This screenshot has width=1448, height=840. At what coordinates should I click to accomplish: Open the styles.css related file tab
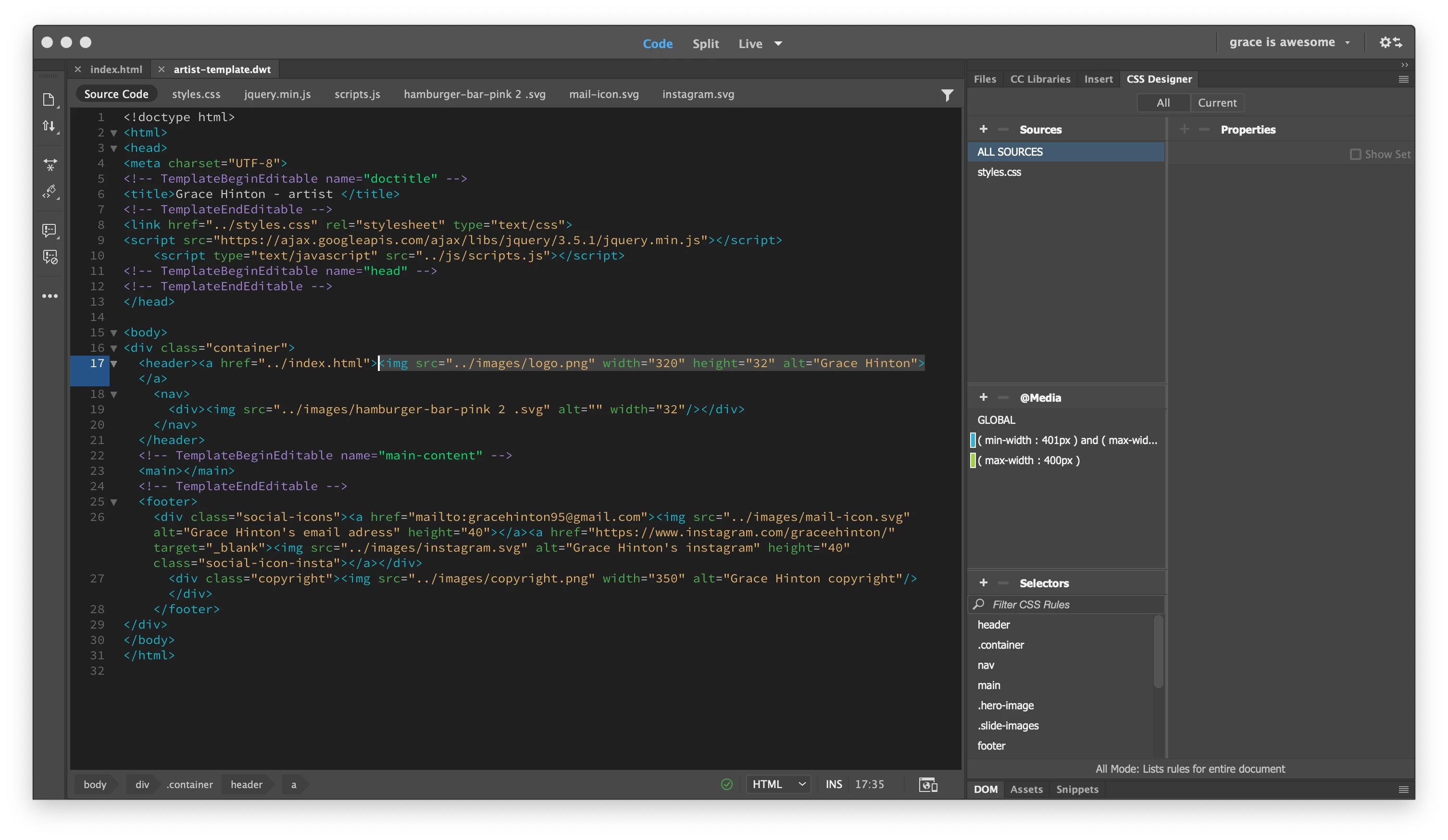pyautogui.click(x=196, y=94)
